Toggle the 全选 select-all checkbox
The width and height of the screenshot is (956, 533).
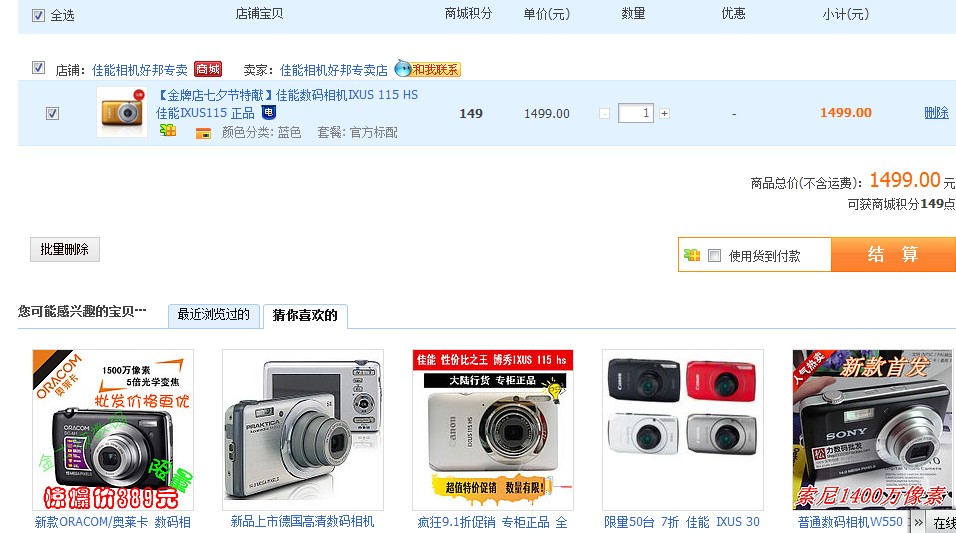click(38, 15)
